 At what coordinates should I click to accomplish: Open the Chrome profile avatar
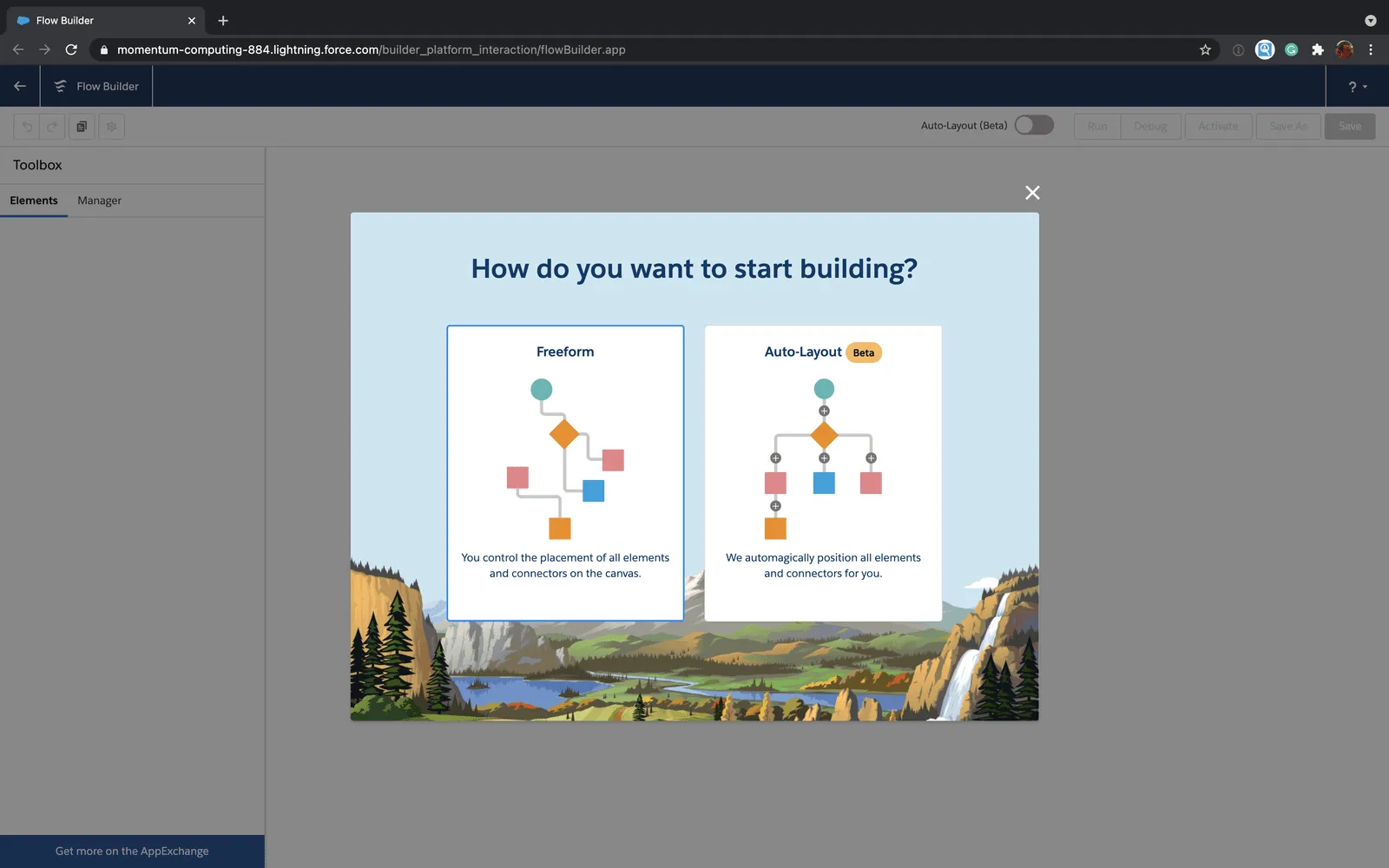click(x=1345, y=49)
